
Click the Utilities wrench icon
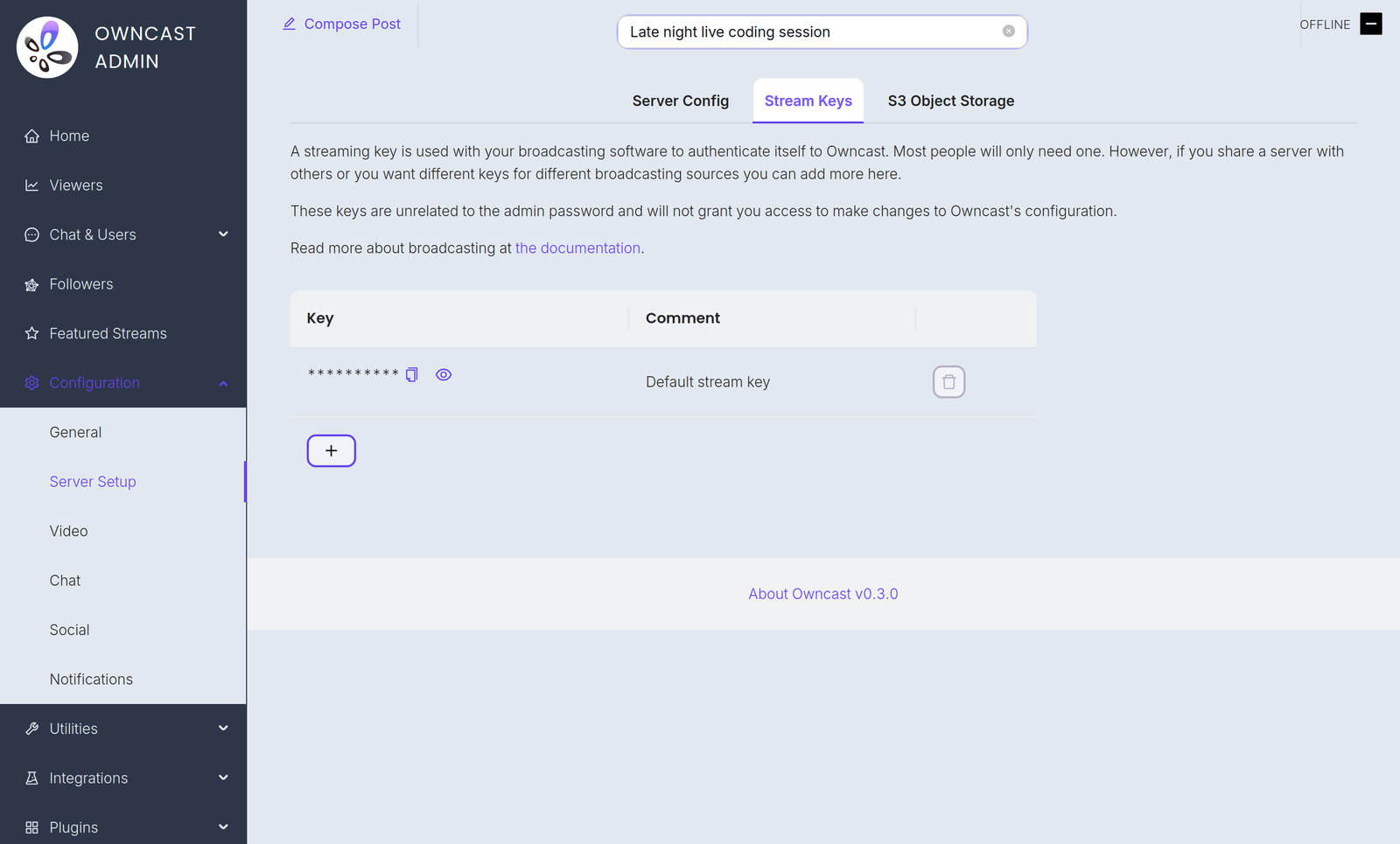(x=32, y=729)
